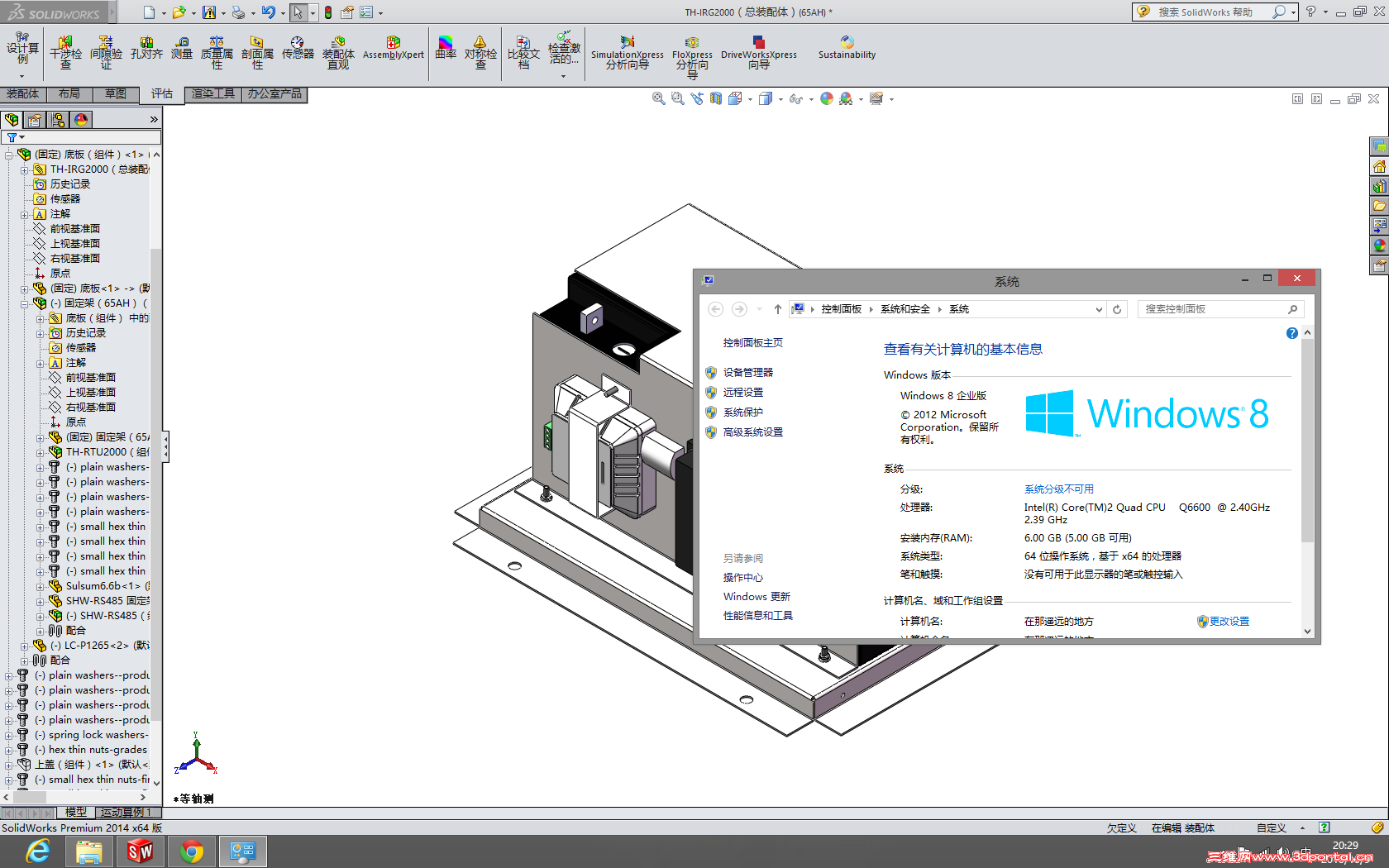
Task: Expand the Sulsum6.6b<1> tree node
Action: click(x=41, y=586)
